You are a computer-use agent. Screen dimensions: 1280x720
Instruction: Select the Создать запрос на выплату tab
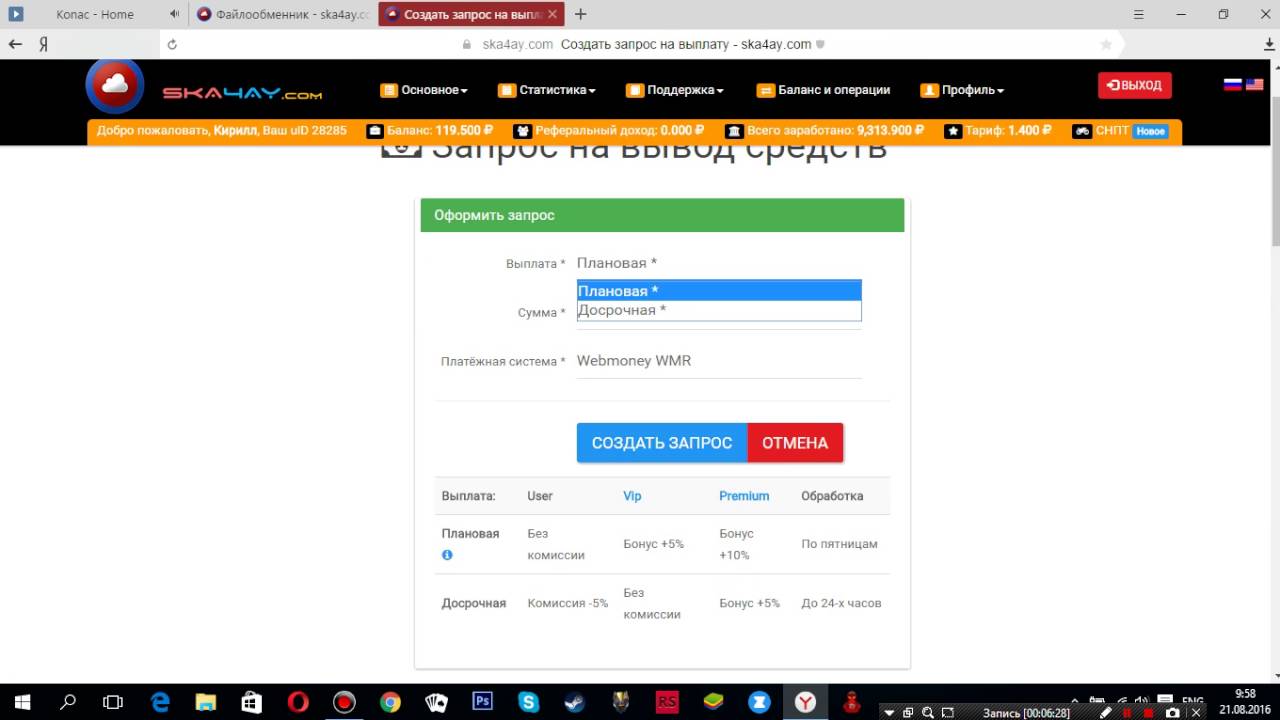469,14
